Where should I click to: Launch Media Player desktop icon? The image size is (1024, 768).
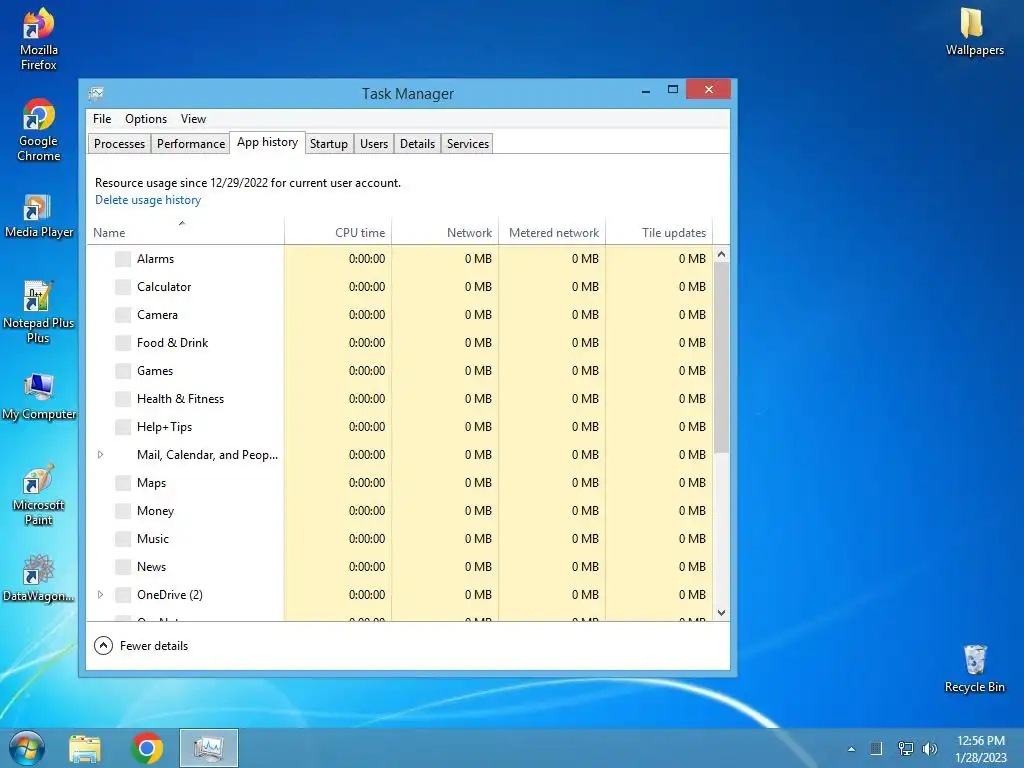point(39,217)
